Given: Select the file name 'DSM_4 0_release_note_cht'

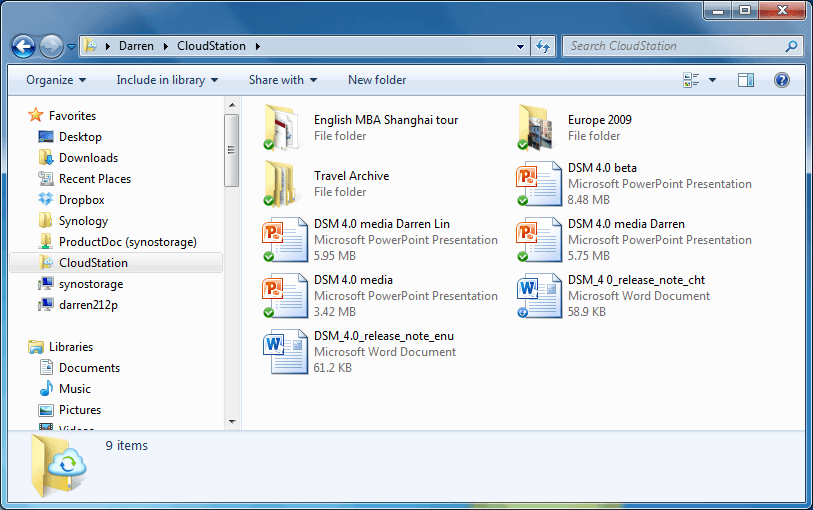Looking at the screenshot, I should [636, 280].
